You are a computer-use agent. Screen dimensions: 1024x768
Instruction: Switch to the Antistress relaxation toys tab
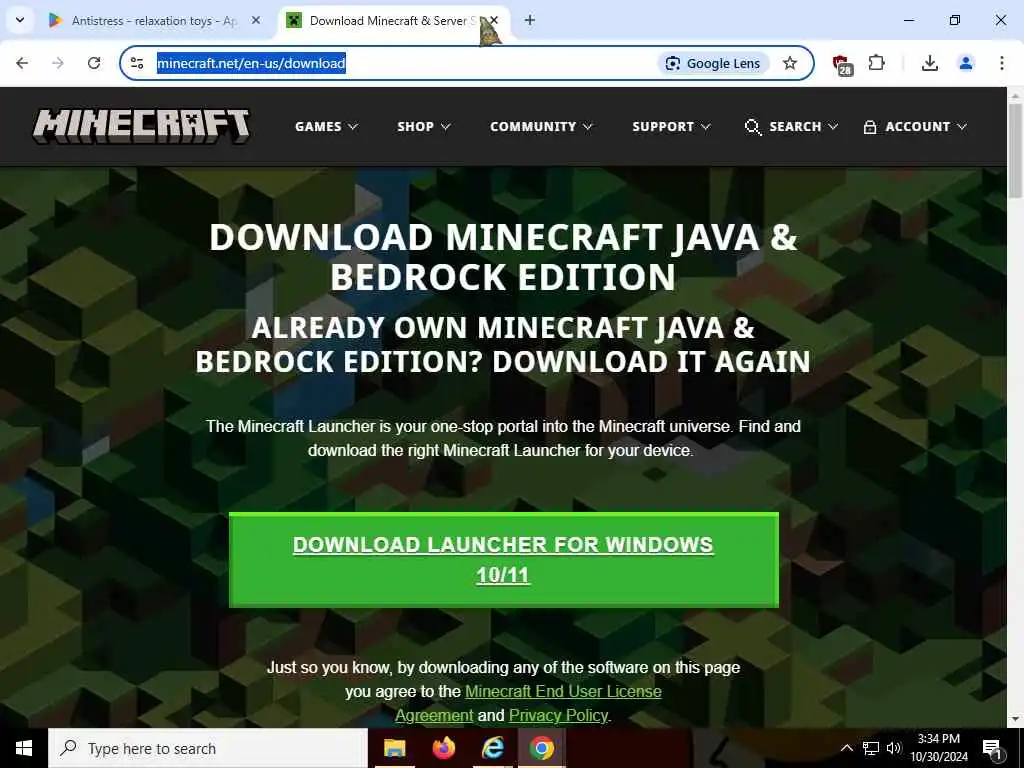[x=153, y=20]
